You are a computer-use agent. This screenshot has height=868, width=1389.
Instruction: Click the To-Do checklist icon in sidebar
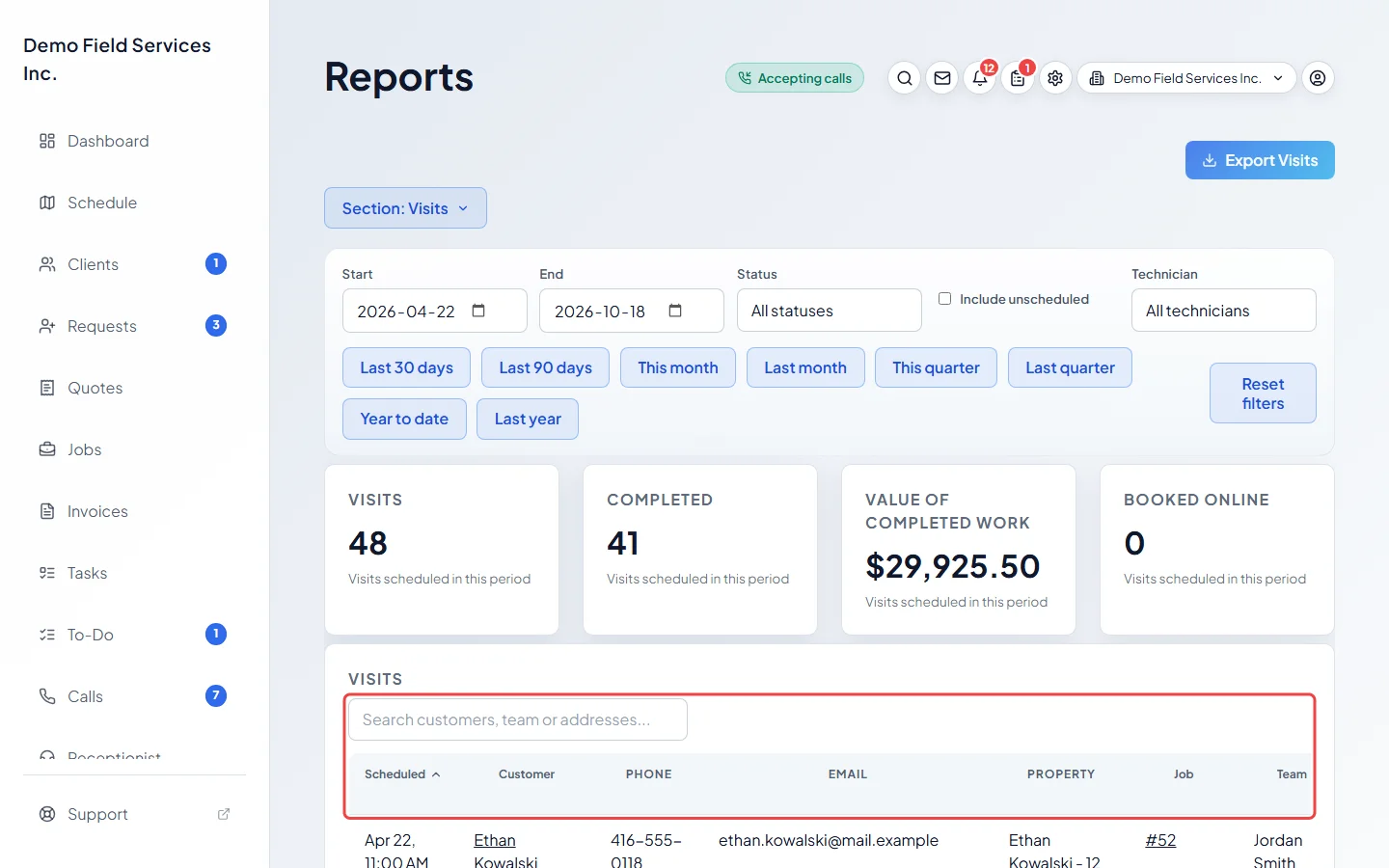(47, 635)
